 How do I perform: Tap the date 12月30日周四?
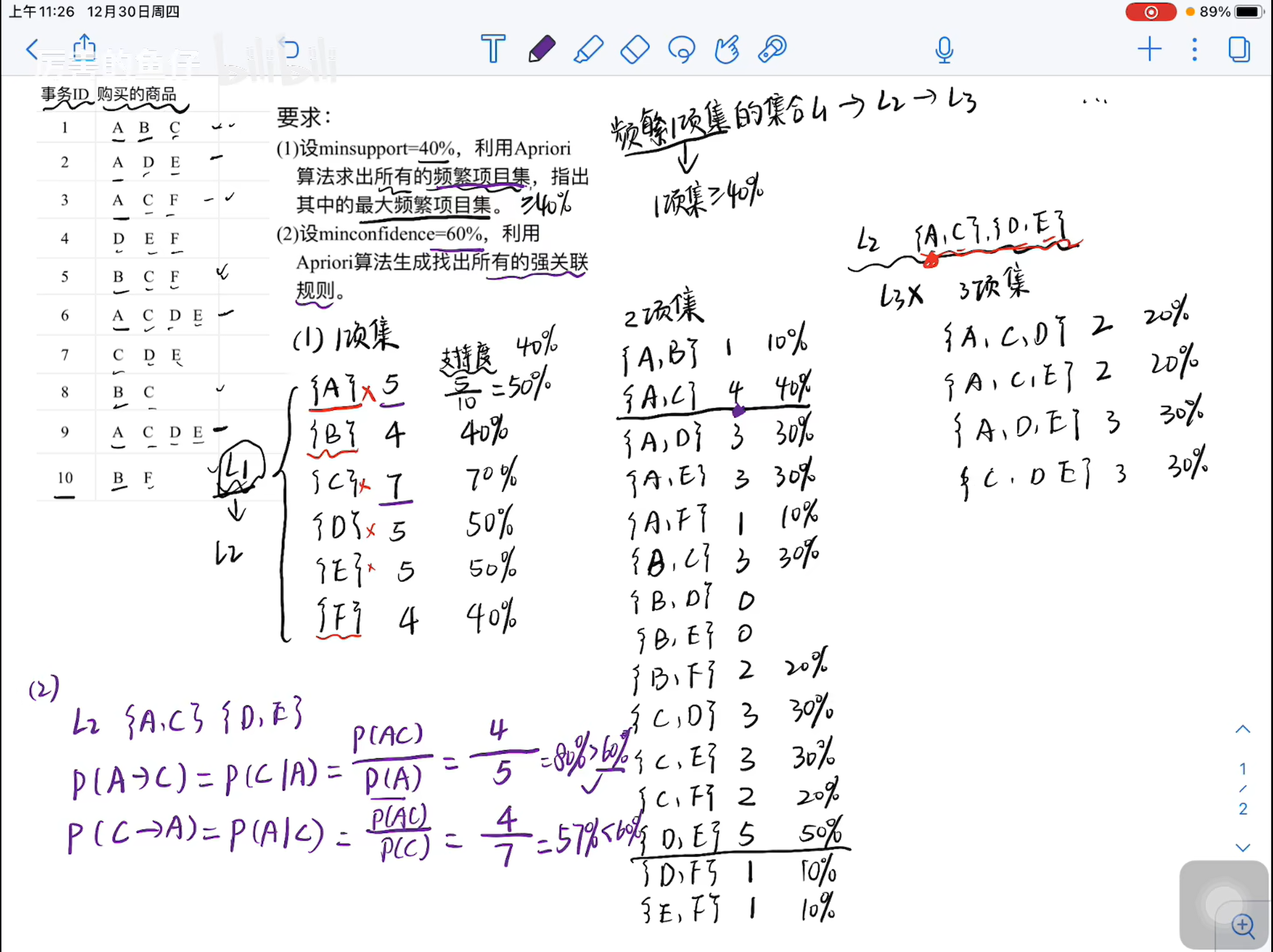[x=134, y=11]
